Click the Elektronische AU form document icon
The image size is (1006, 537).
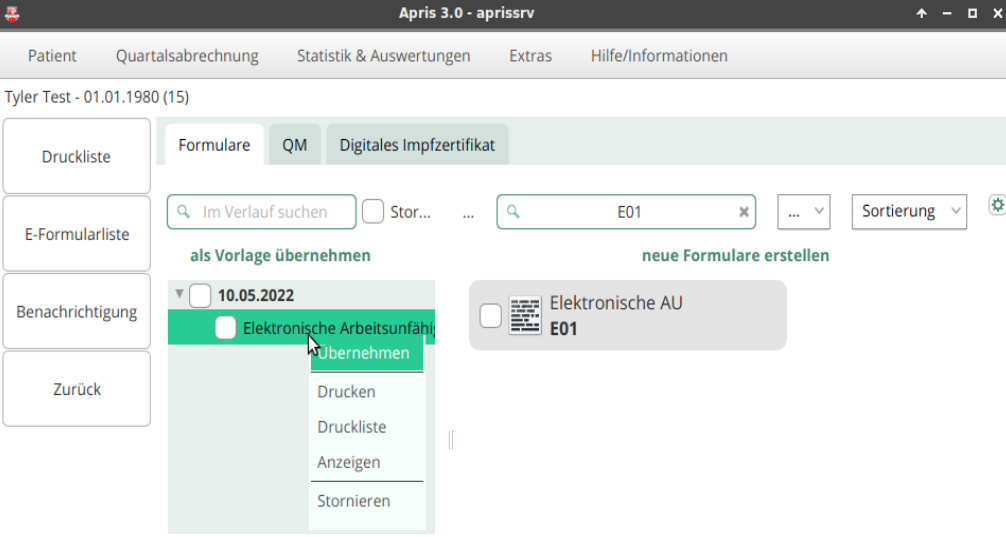[x=525, y=315]
